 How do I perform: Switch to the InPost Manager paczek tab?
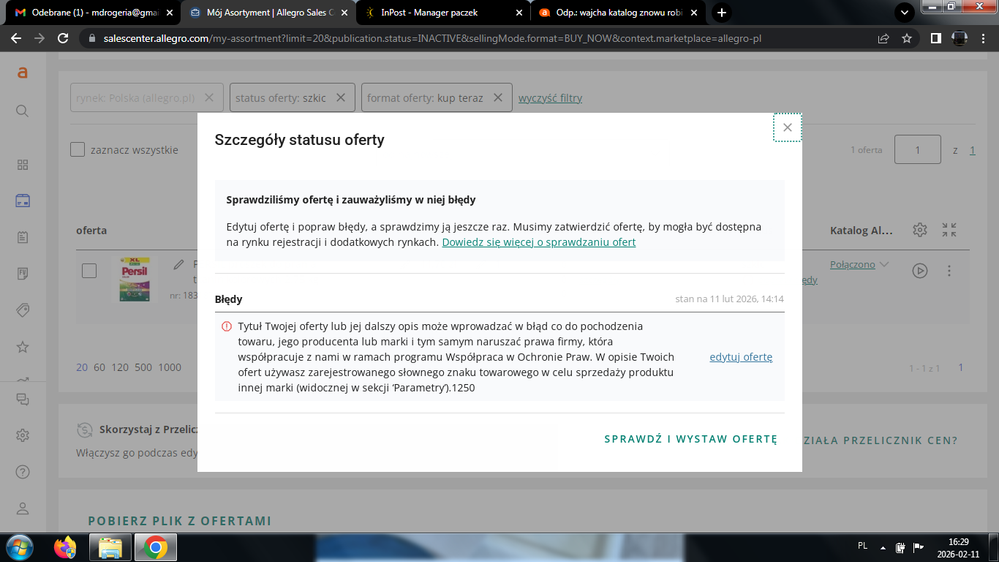tap(440, 13)
